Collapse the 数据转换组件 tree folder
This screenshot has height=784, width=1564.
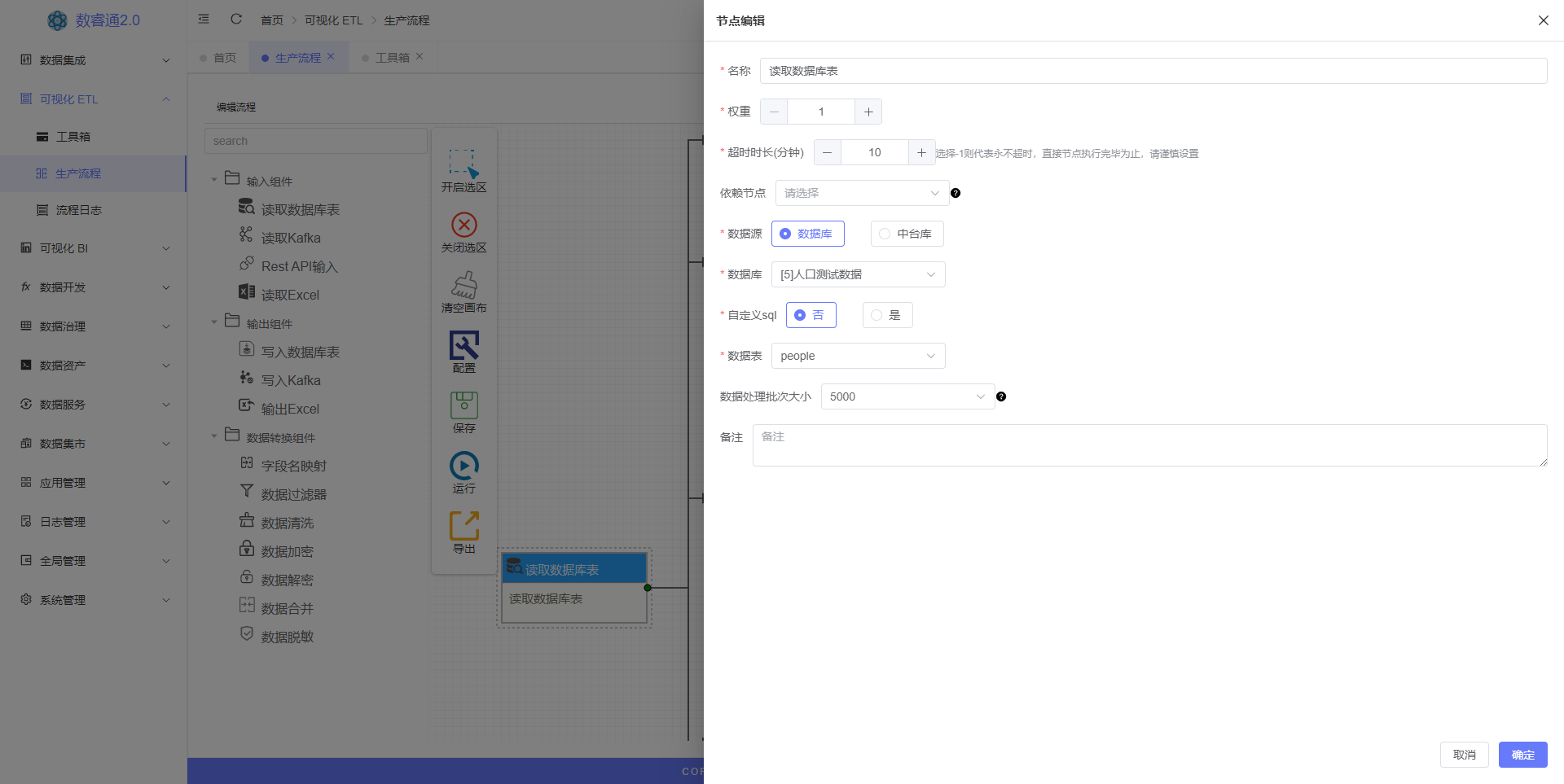pos(214,436)
